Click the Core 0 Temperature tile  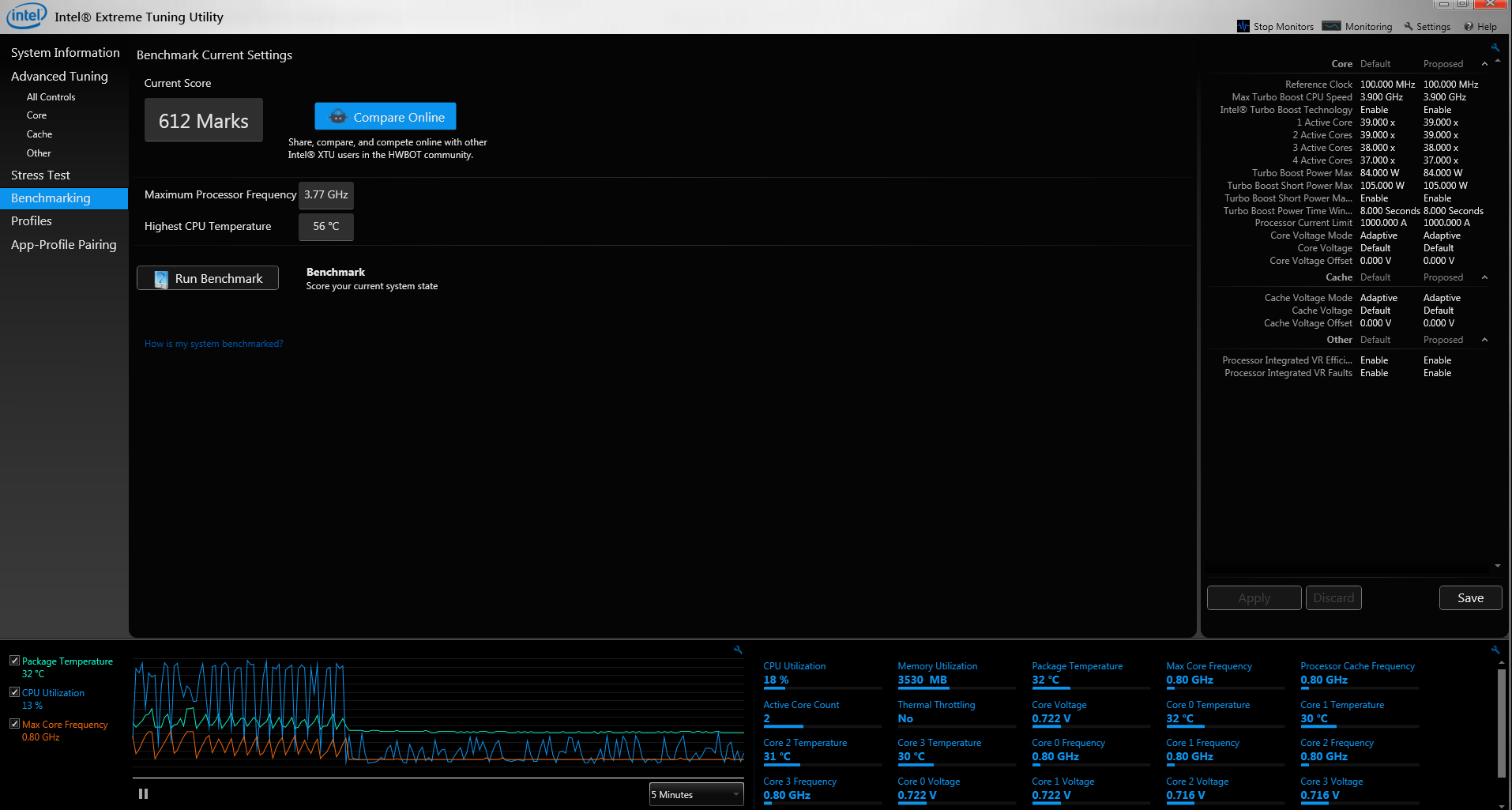click(1224, 712)
